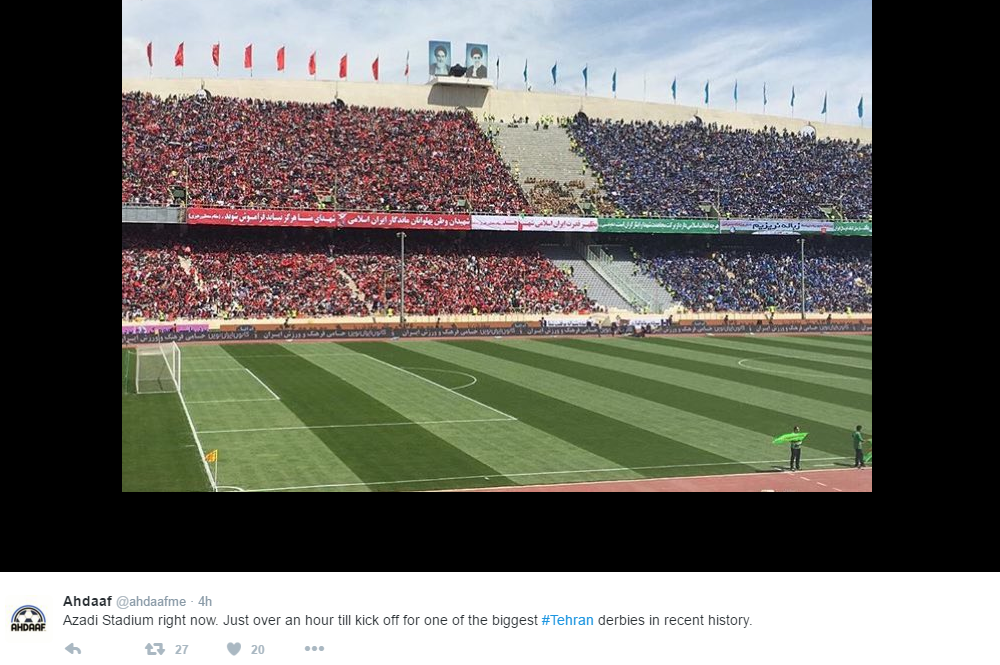This screenshot has width=1000, height=665.
Task: Click the white goal net in the photo
Action: click(158, 368)
